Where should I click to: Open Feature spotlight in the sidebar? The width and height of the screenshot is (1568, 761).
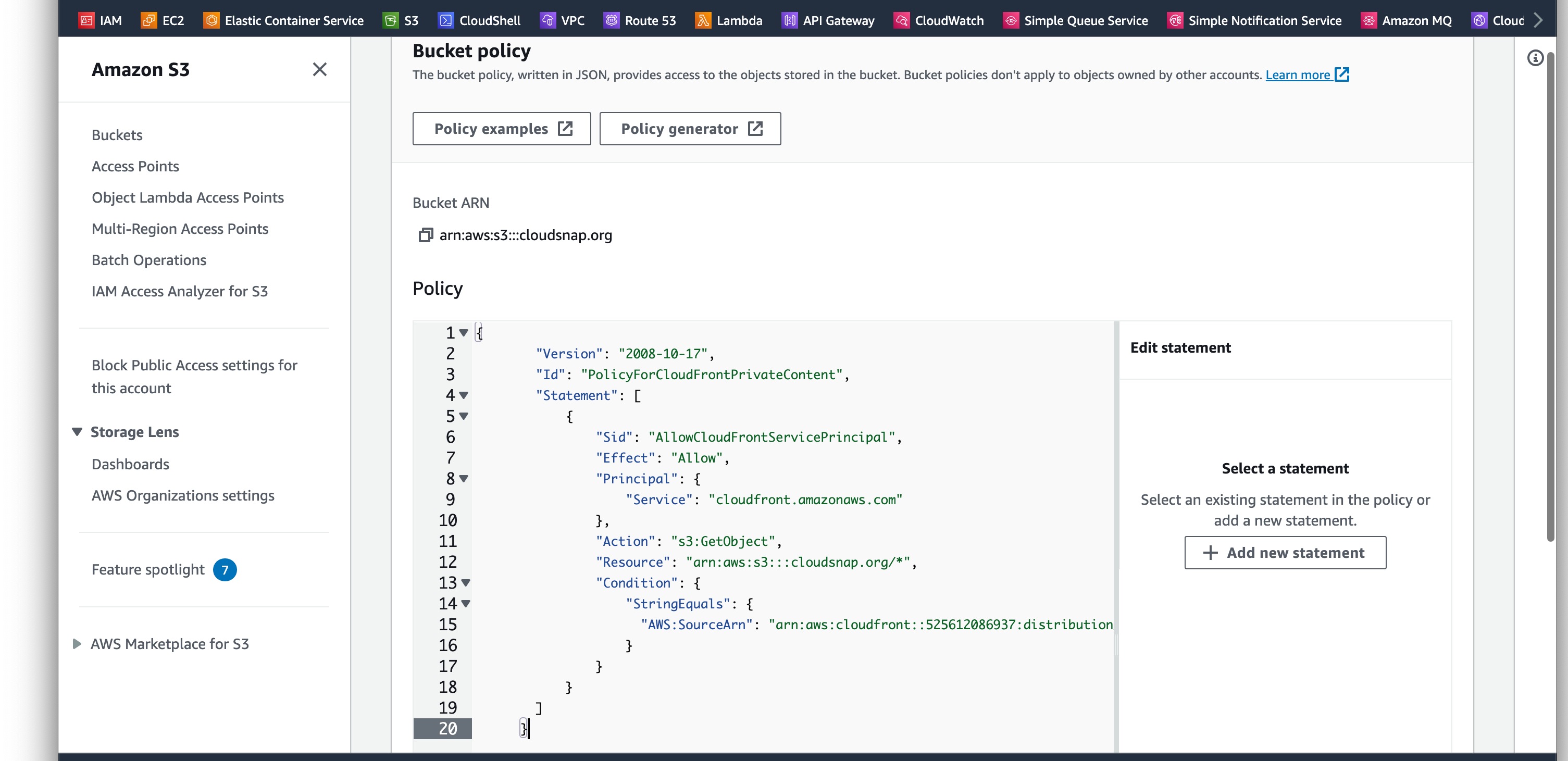(148, 569)
